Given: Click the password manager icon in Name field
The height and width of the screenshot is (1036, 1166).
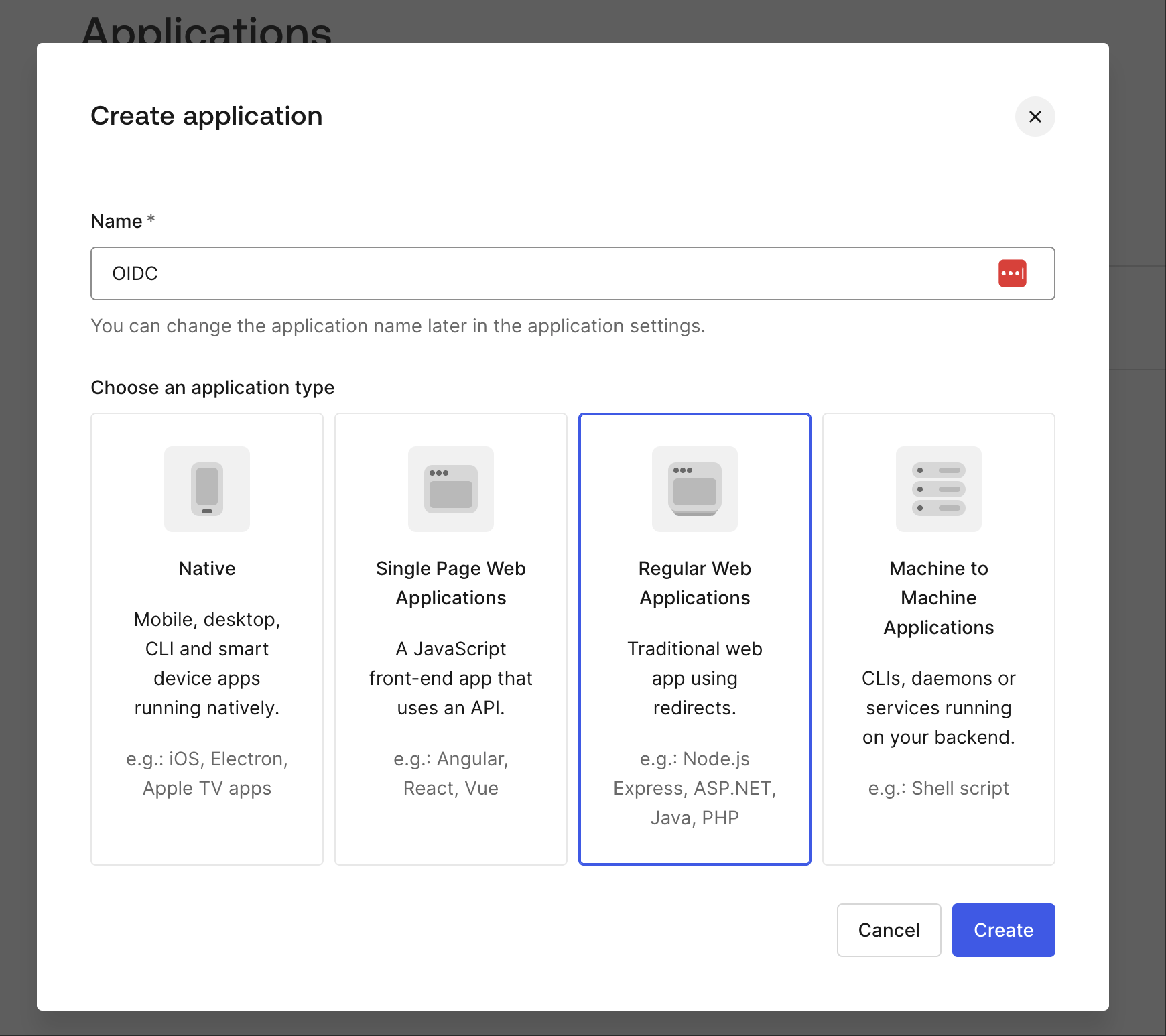Looking at the screenshot, I should click(1012, 273).
